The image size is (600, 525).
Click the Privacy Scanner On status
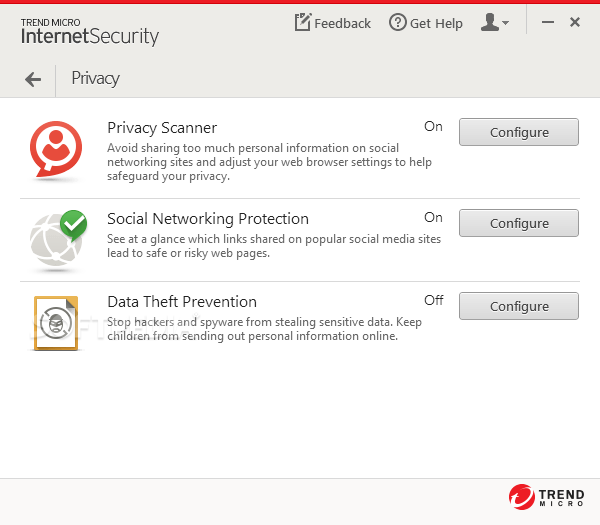click(x=433, y=126)
